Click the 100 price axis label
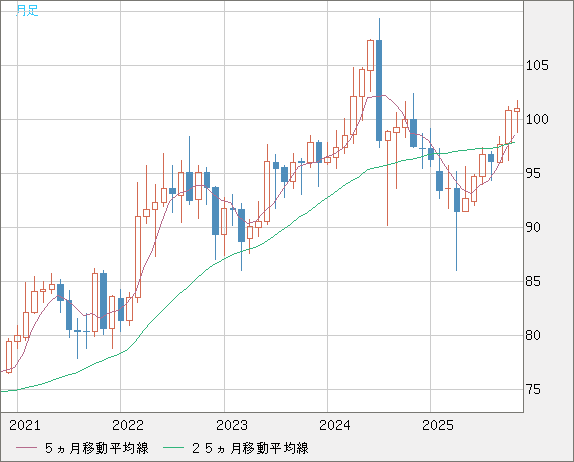 click(x=537, y=119)
